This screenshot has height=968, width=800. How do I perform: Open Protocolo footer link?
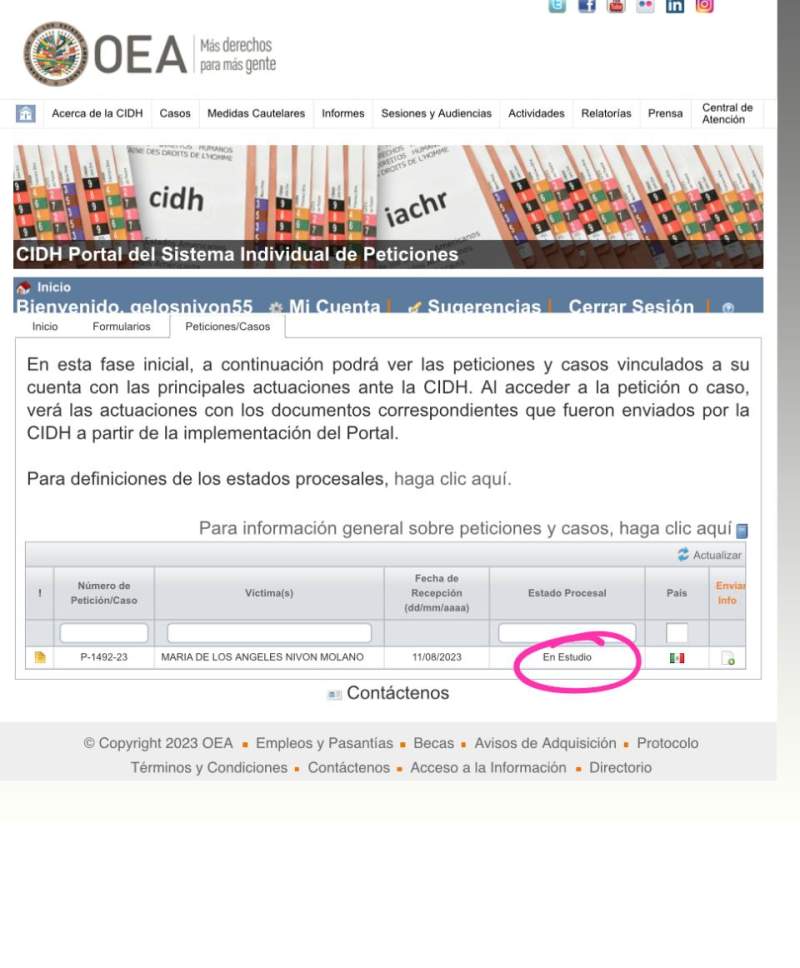click(667, 743)
